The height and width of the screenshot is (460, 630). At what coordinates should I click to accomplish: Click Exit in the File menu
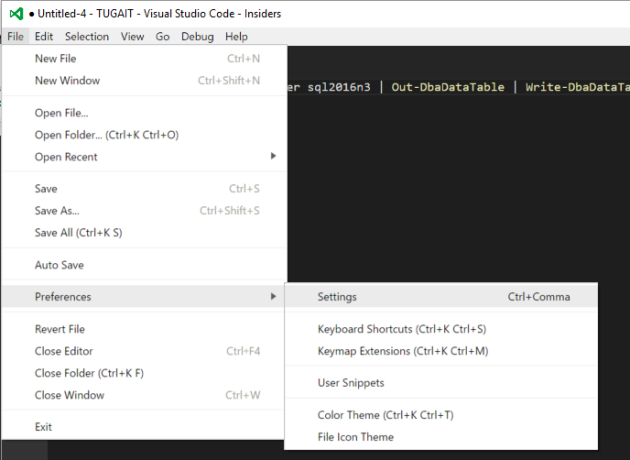(x=43, y=427)
